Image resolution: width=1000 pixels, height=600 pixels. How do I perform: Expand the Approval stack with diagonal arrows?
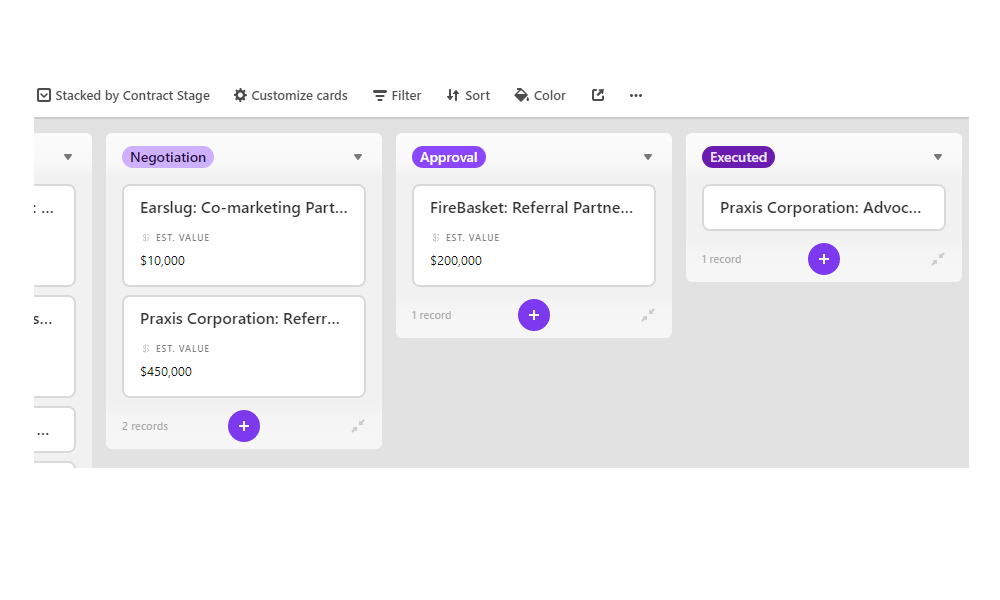pos(648,315)
